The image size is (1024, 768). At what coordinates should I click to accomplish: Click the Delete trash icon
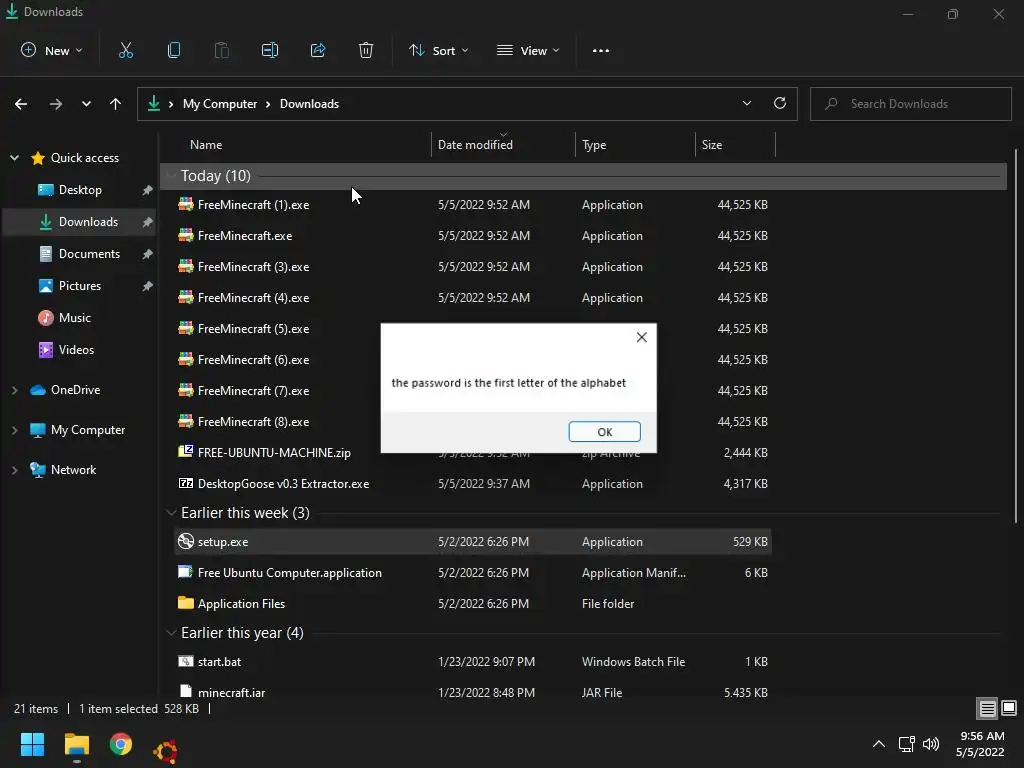tap(366, 50)
